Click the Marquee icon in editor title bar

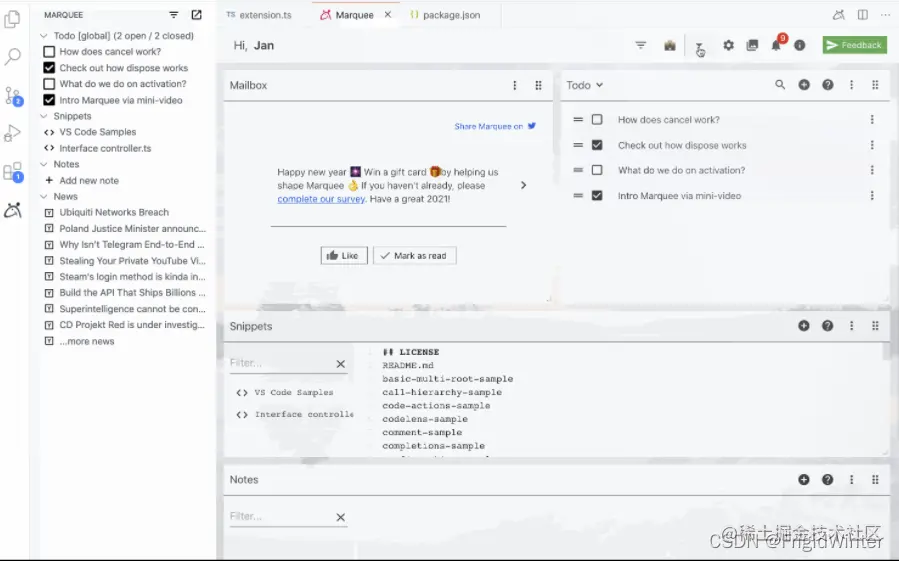click(838, 15)
